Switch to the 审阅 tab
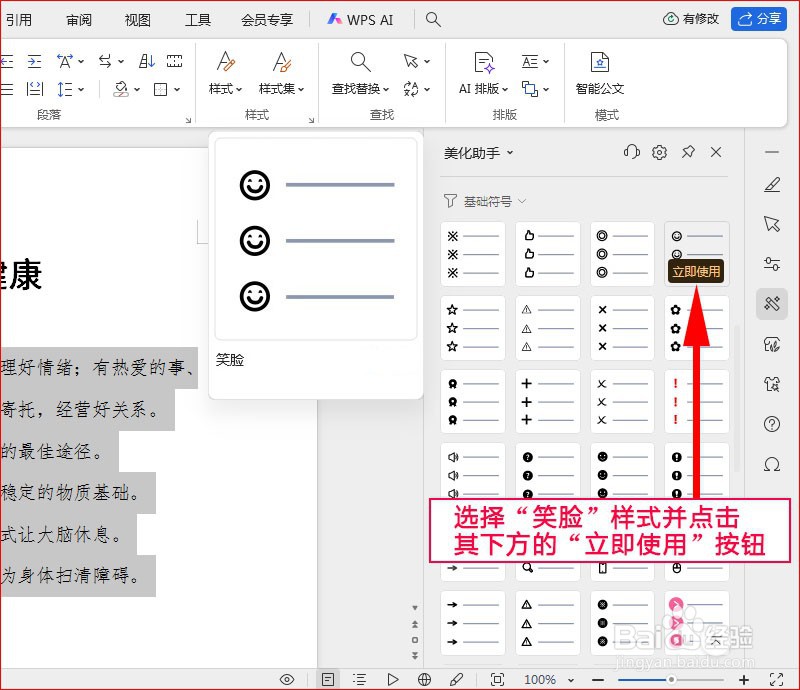Image resolution: width=800 pixels, height=690 pixels. coord(78,18)
